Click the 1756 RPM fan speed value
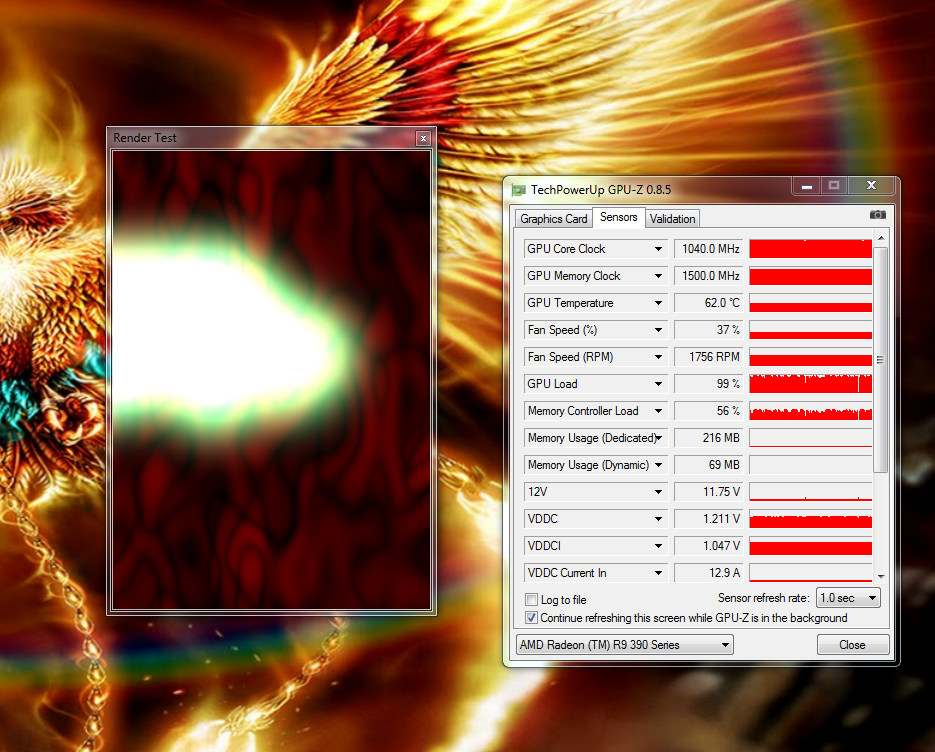 coord(709,357)
